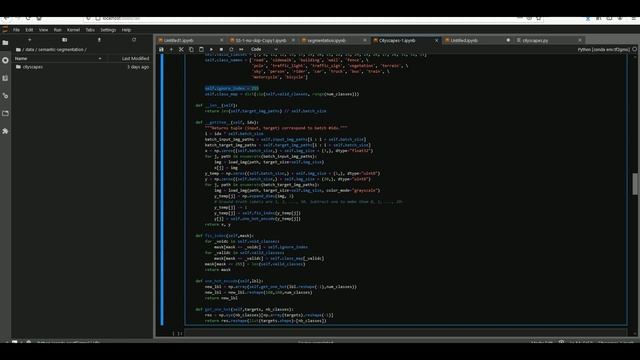Open the Settings menu
This screenshot has height=360, width=640.
[x=108, y=30]
